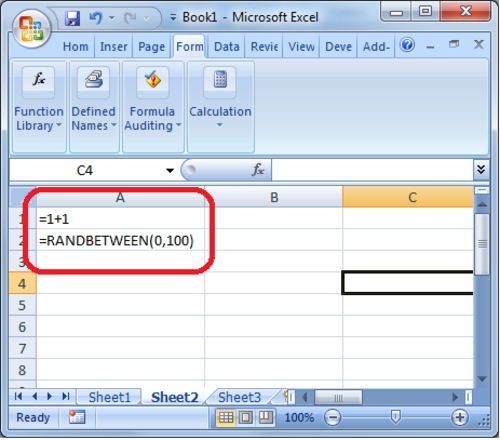Open the Office Button menu
This screenshot has width=500, height=440.
point(32,29)
